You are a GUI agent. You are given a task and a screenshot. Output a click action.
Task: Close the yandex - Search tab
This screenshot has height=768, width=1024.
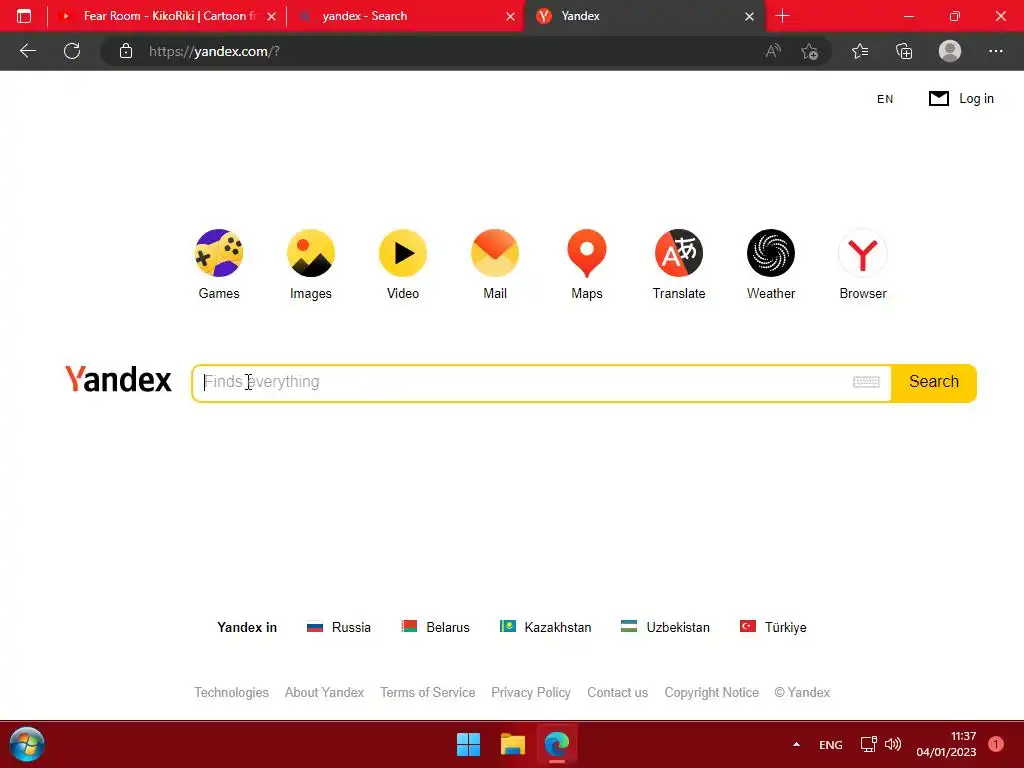(511, 16)
